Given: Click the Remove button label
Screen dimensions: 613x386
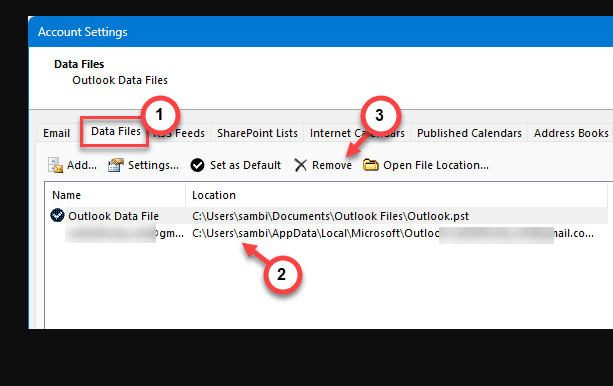Looking at the screenshot, I should 332,165.
